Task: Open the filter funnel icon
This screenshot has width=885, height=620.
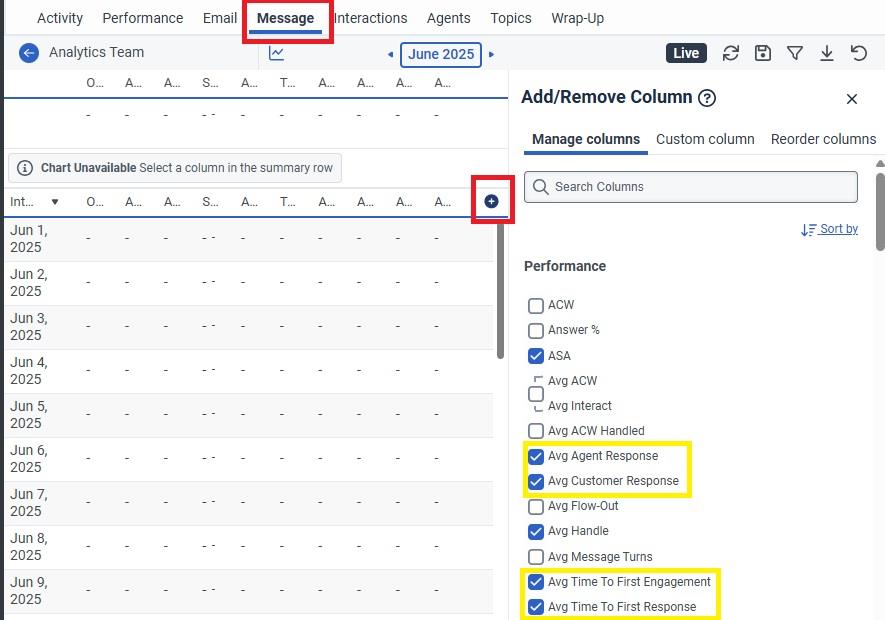Action: [x=795, y=53]
